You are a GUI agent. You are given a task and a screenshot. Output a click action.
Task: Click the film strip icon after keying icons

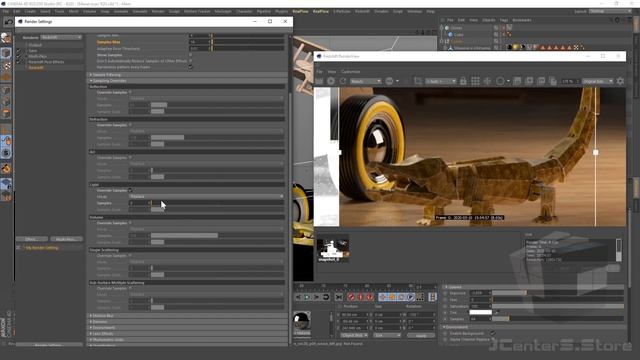(432, 297)
